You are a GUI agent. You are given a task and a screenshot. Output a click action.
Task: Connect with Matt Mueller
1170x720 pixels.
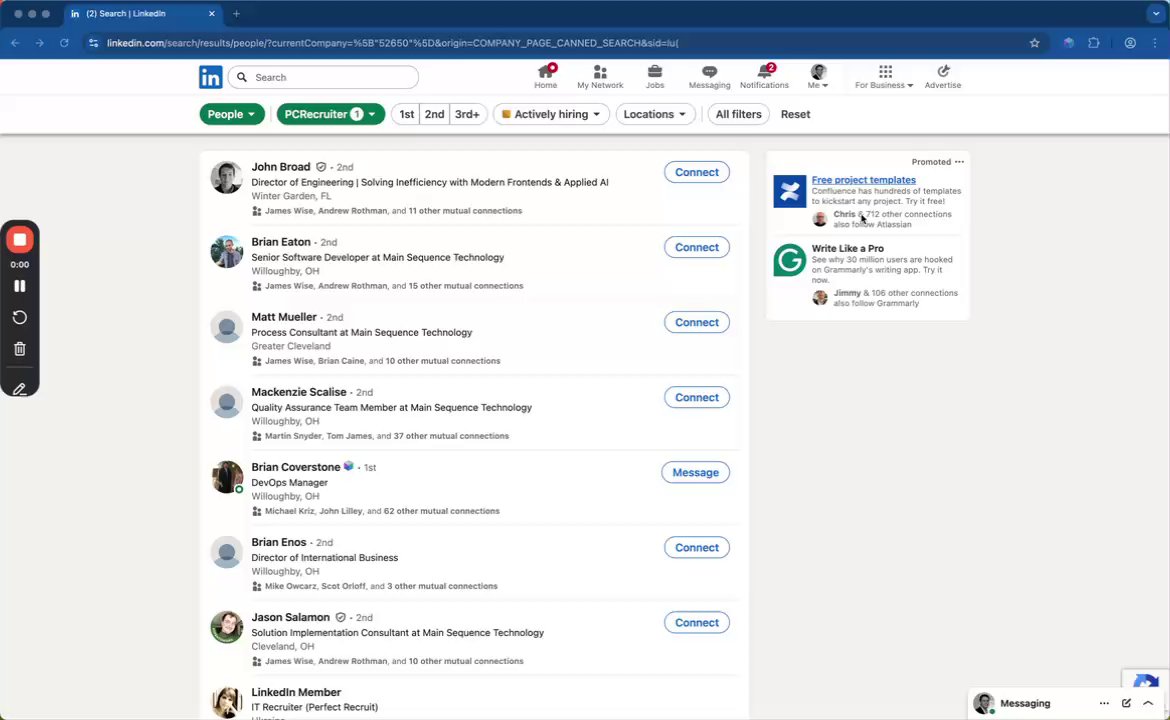696,322
